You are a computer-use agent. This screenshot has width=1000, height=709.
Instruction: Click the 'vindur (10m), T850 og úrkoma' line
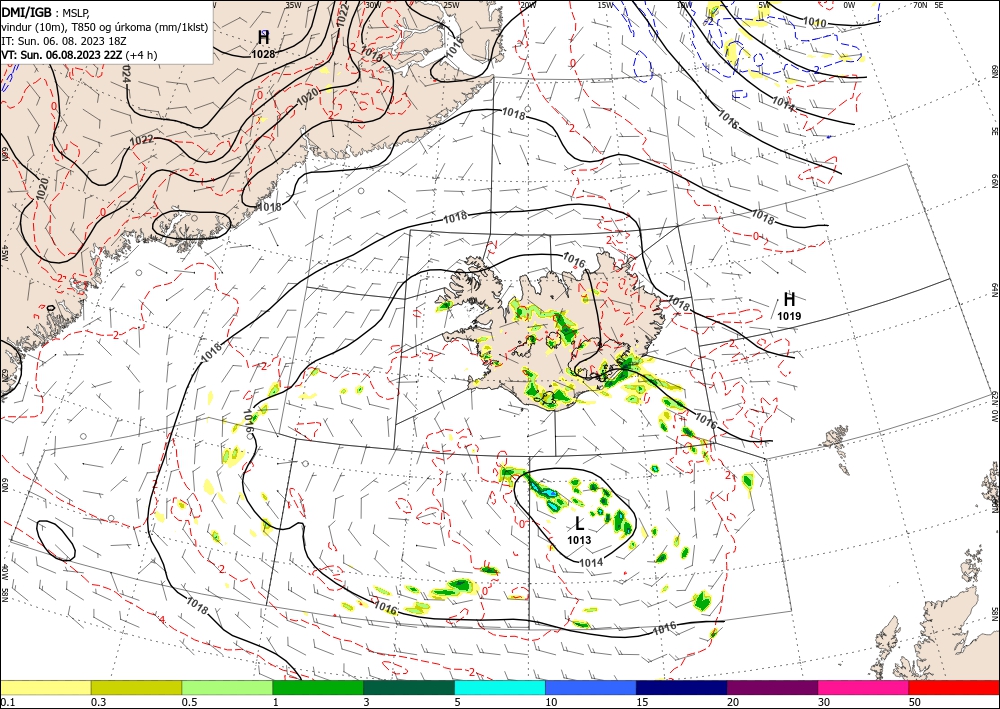point(105,27)
